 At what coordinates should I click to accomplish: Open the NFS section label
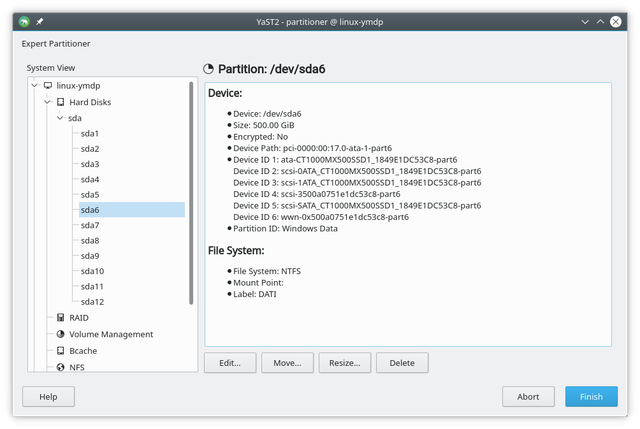[x=77, y=367]
